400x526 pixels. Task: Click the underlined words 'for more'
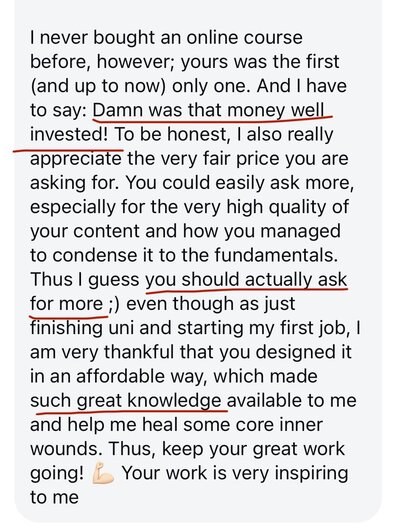(x=66, y=304)
